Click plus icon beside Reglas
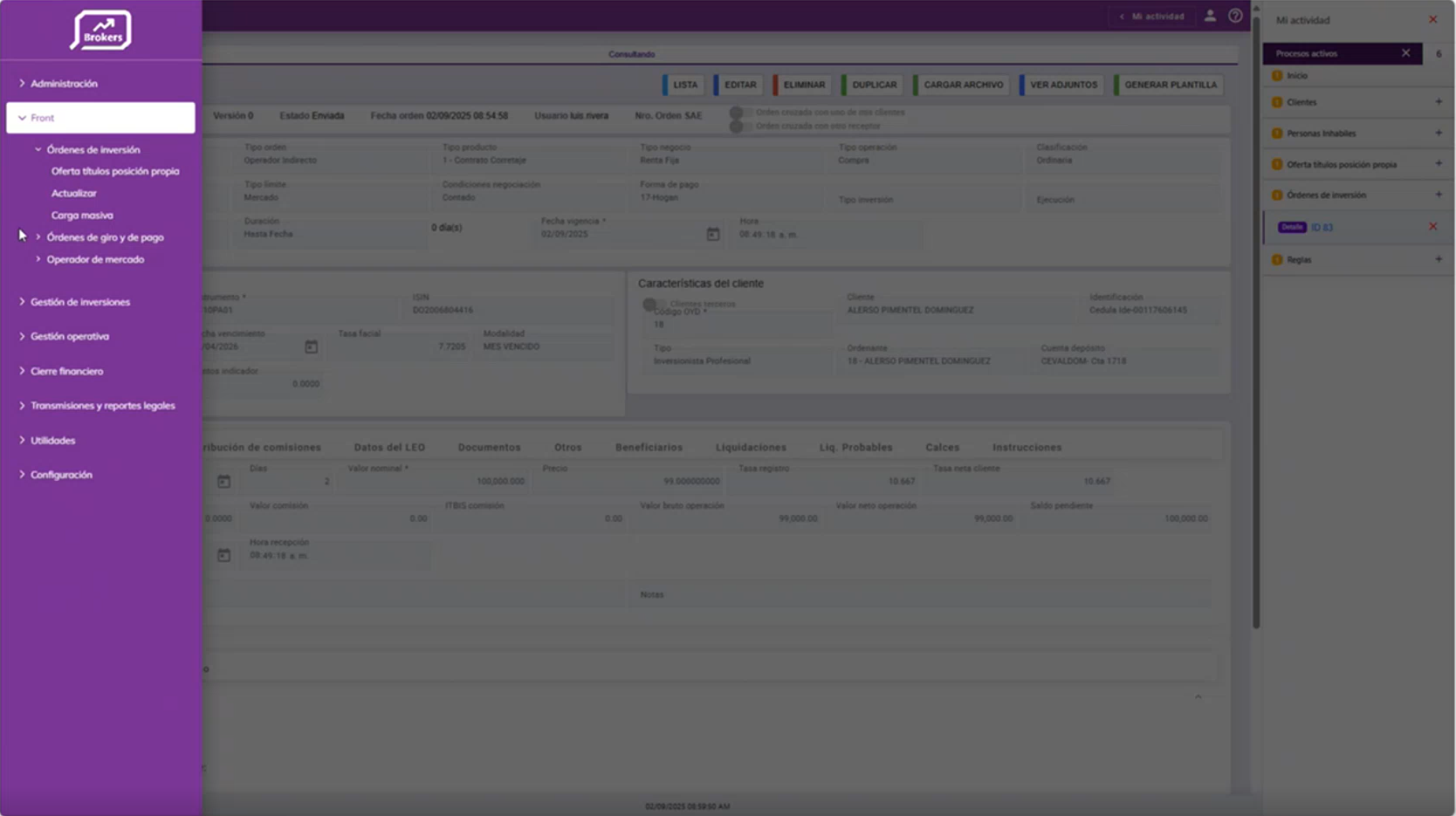 (1439, 259)
